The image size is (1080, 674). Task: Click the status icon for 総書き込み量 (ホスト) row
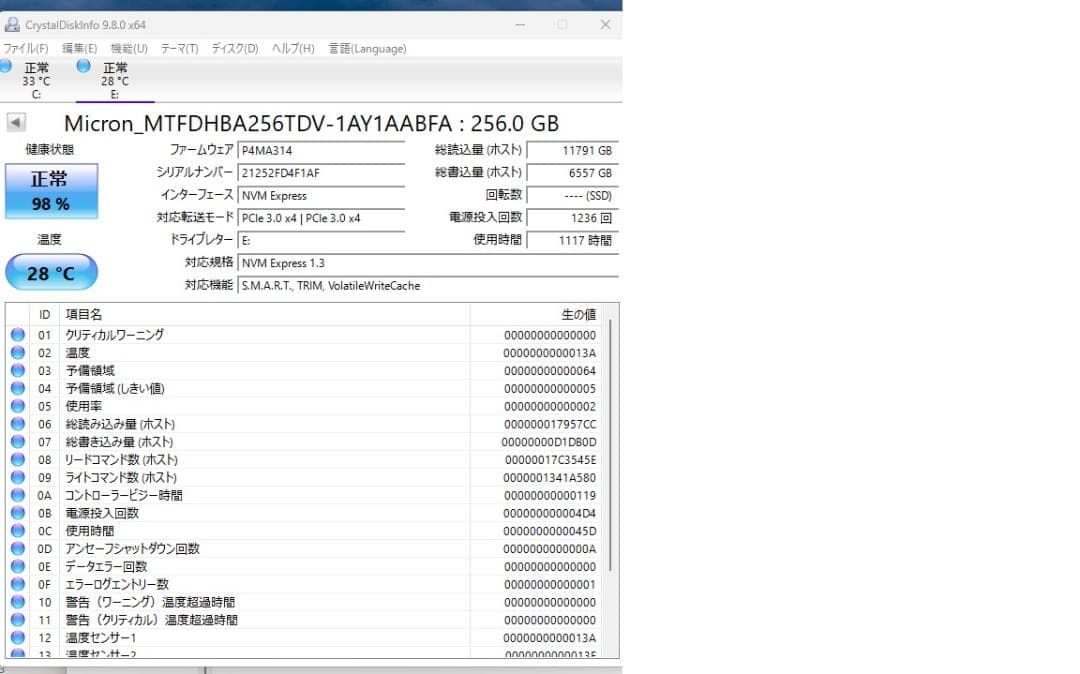coord(18,442)
